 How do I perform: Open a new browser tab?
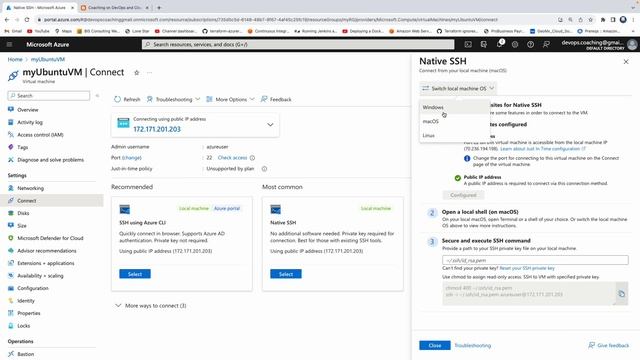point(159,7)
